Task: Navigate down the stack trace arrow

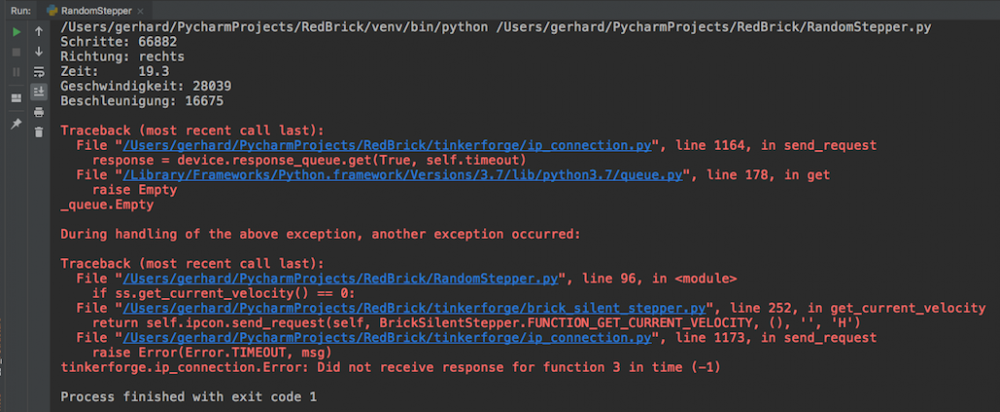Action: [39, 52]
